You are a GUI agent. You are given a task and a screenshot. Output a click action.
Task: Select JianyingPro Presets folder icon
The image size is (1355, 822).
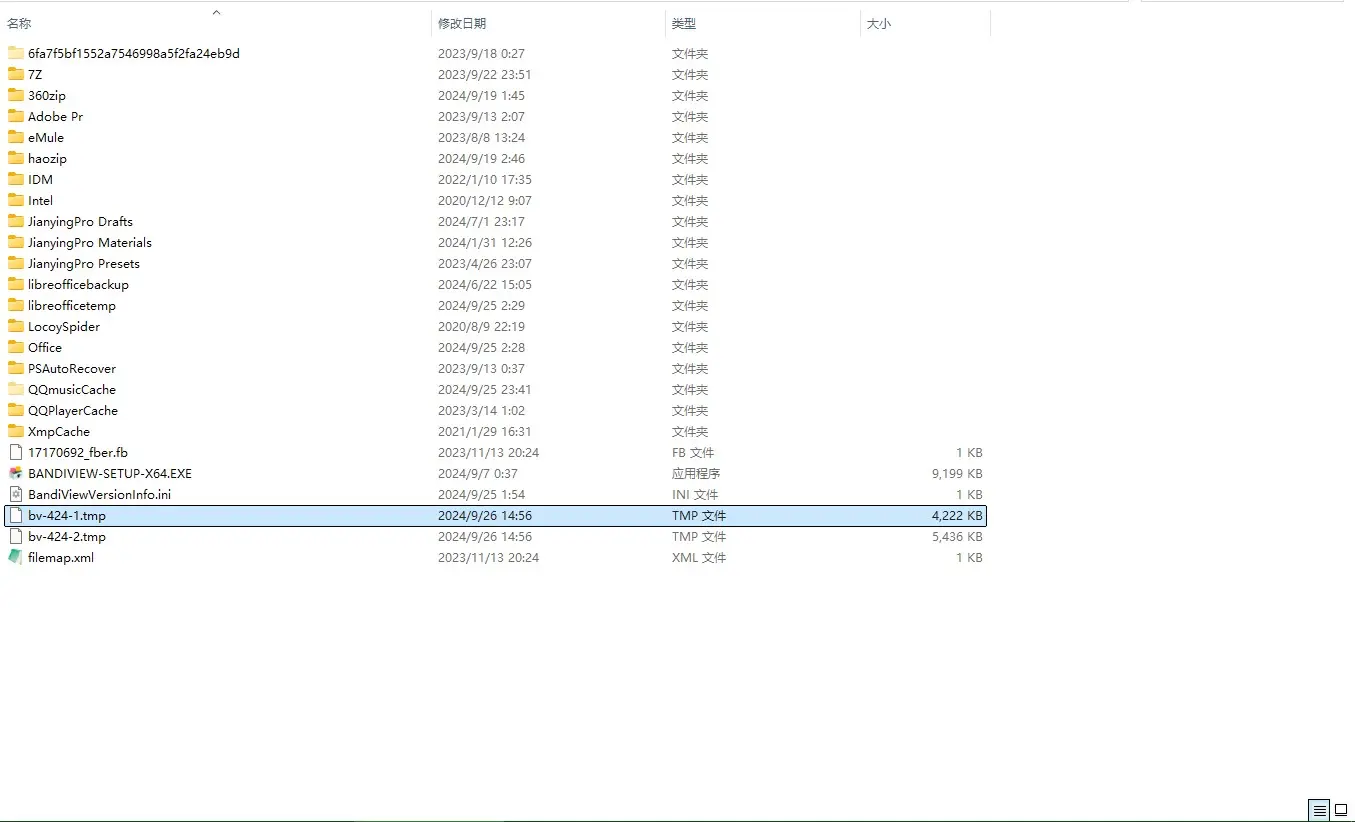(15, 263)
